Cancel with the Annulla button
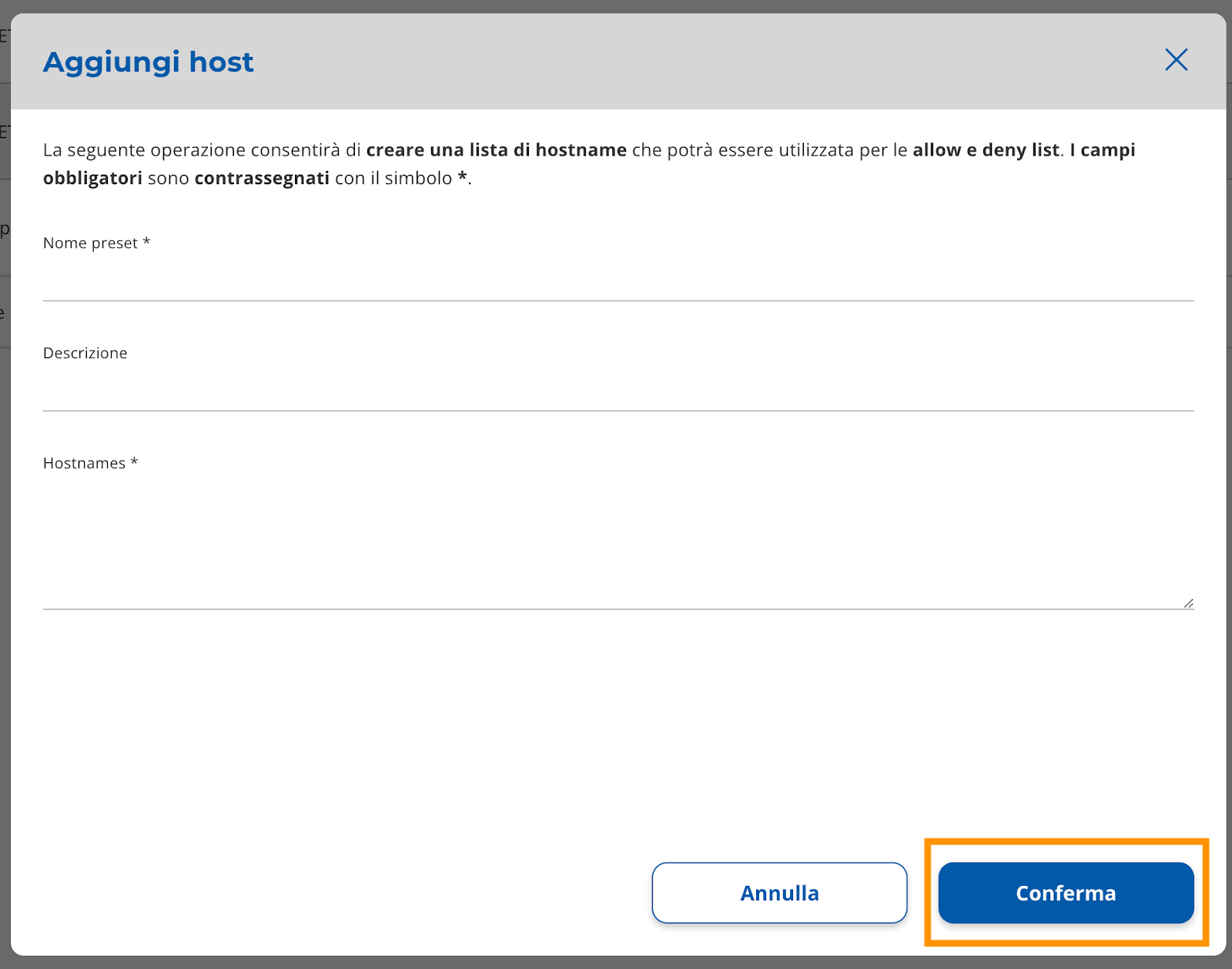Image resolution: width=1232 pixels, height=969 pixels. coord(779,893)
